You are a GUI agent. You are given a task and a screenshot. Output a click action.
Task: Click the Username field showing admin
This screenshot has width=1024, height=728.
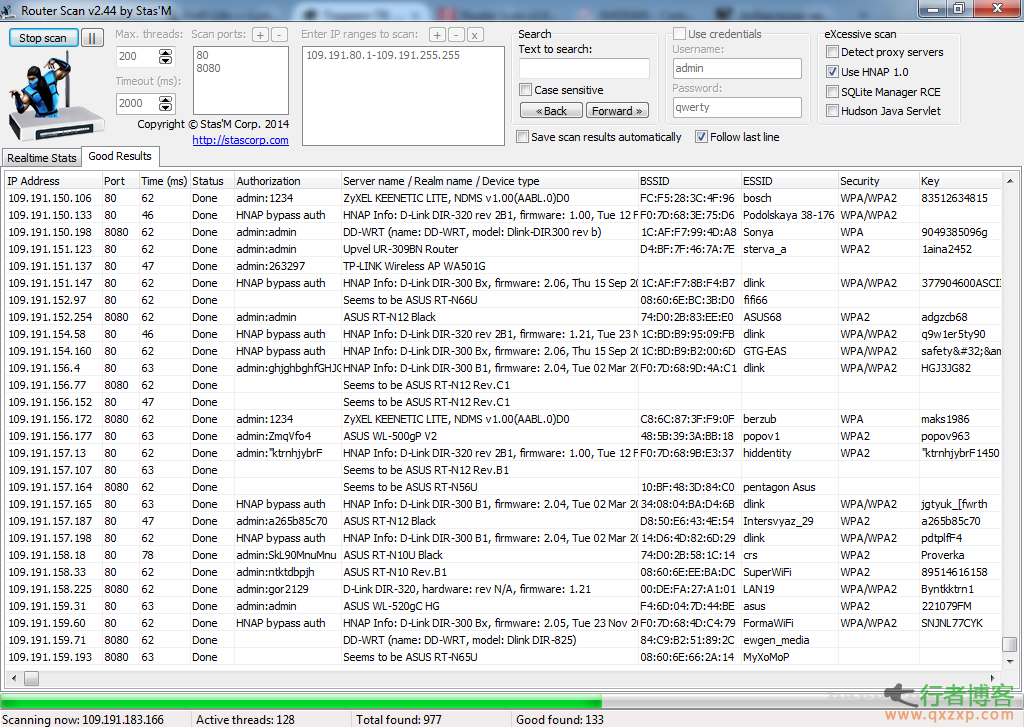click(x=737, y=69)
